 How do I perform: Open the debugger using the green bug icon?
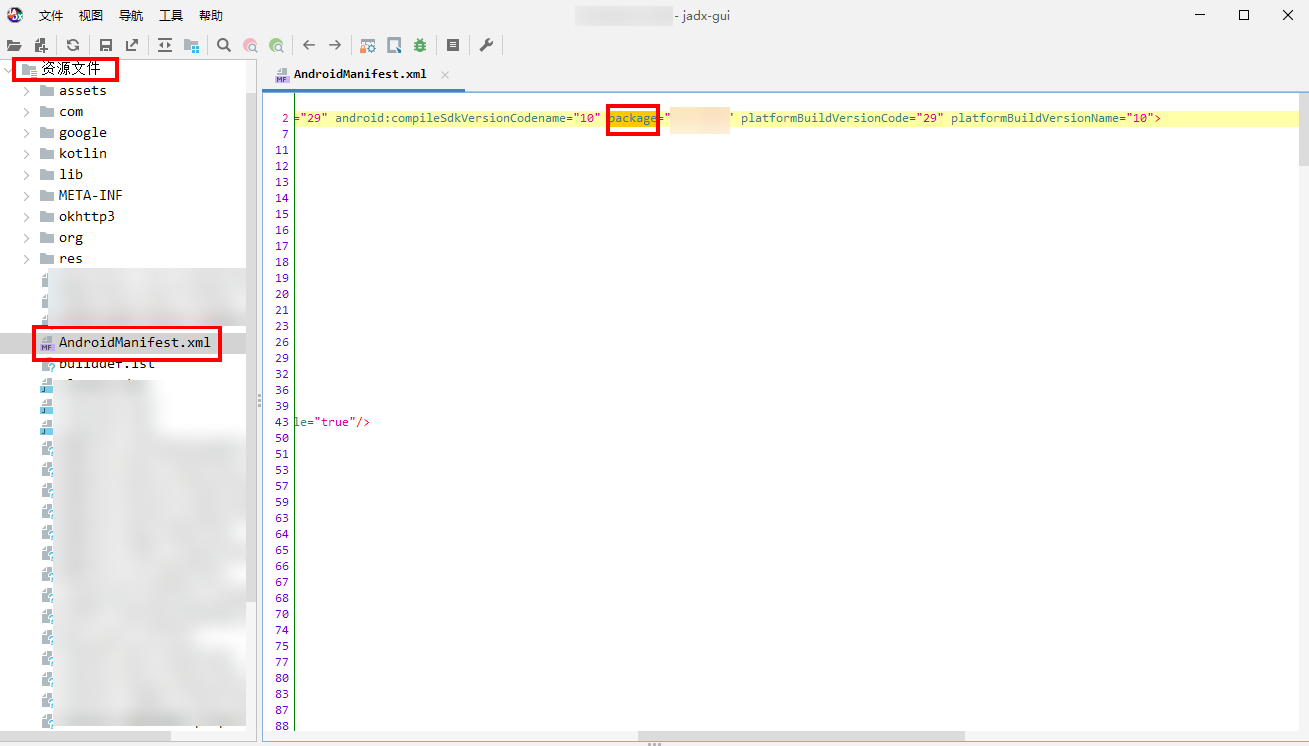point(420,45)
